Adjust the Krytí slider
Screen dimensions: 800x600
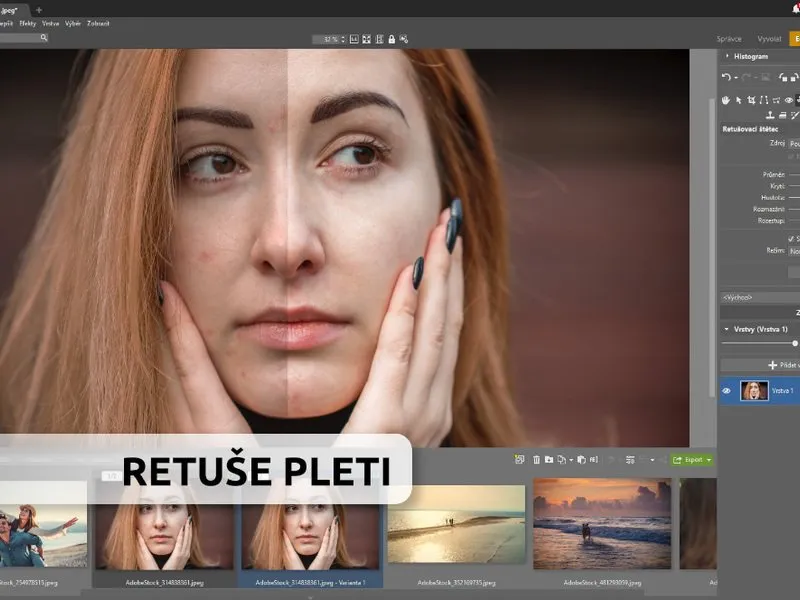pos(794,186)
